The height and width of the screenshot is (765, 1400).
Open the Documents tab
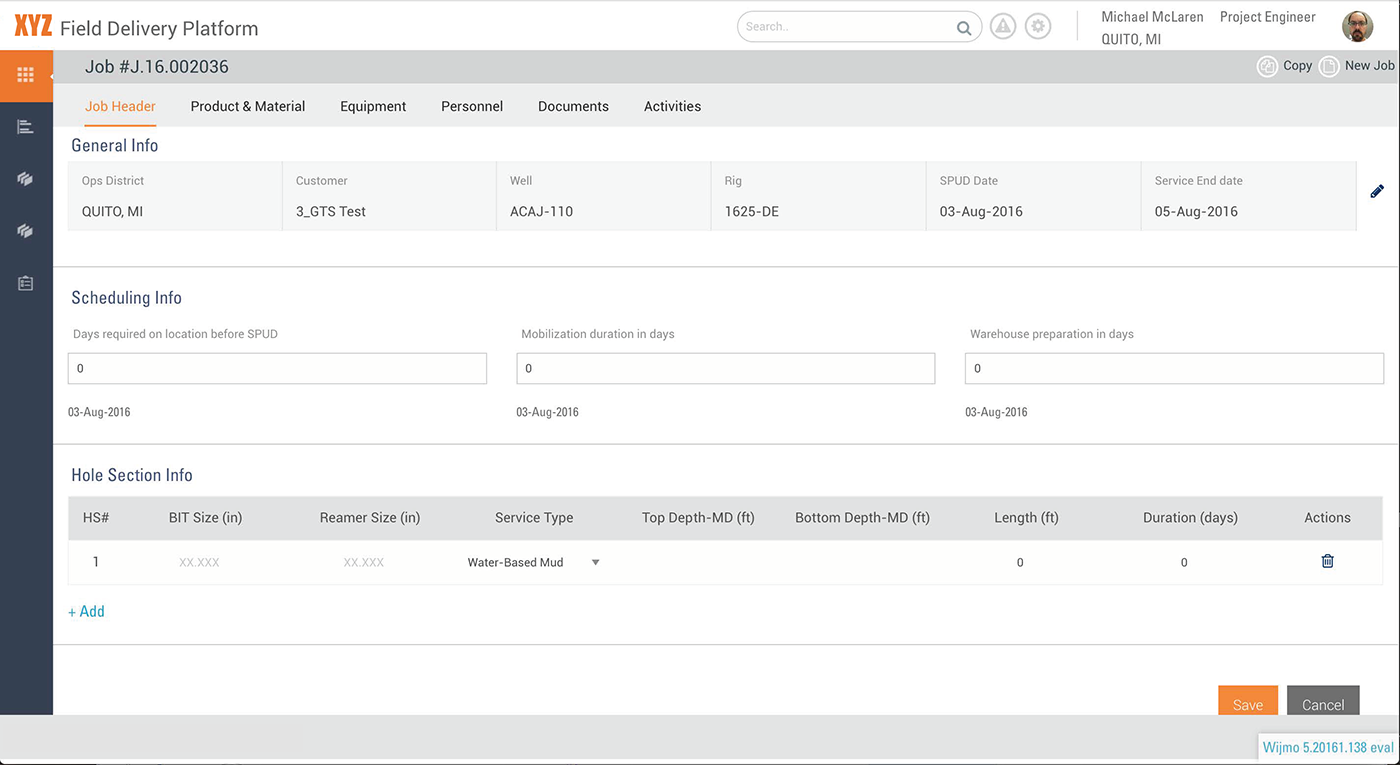[x=573, y=106]
